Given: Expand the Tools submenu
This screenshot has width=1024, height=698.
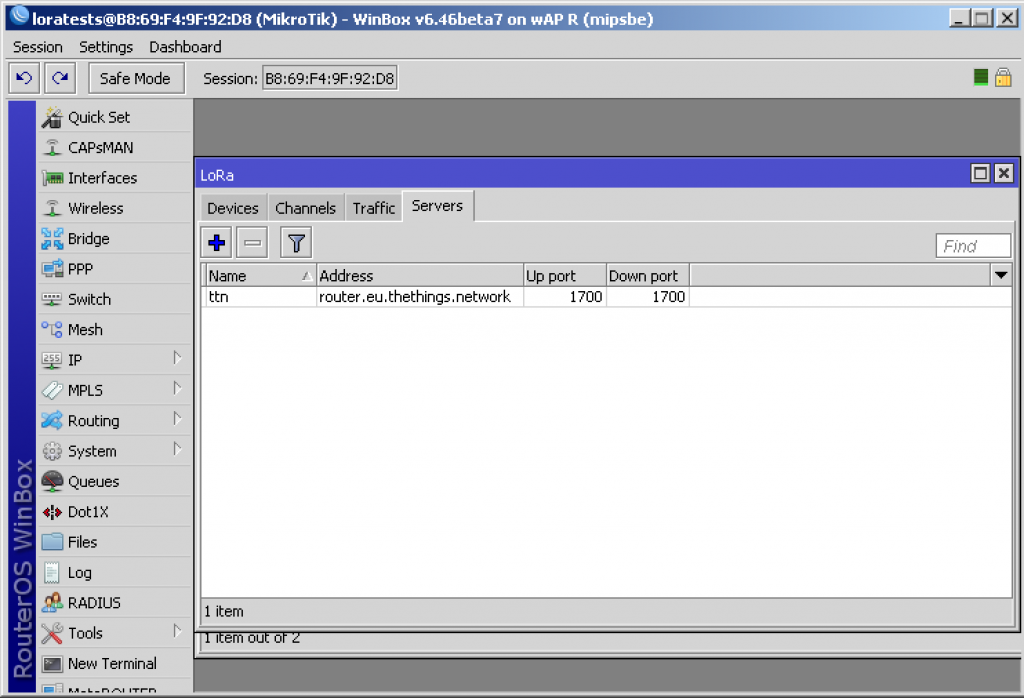Looking at the screenshot, I should pyautogui.click(x=85, y=633).
